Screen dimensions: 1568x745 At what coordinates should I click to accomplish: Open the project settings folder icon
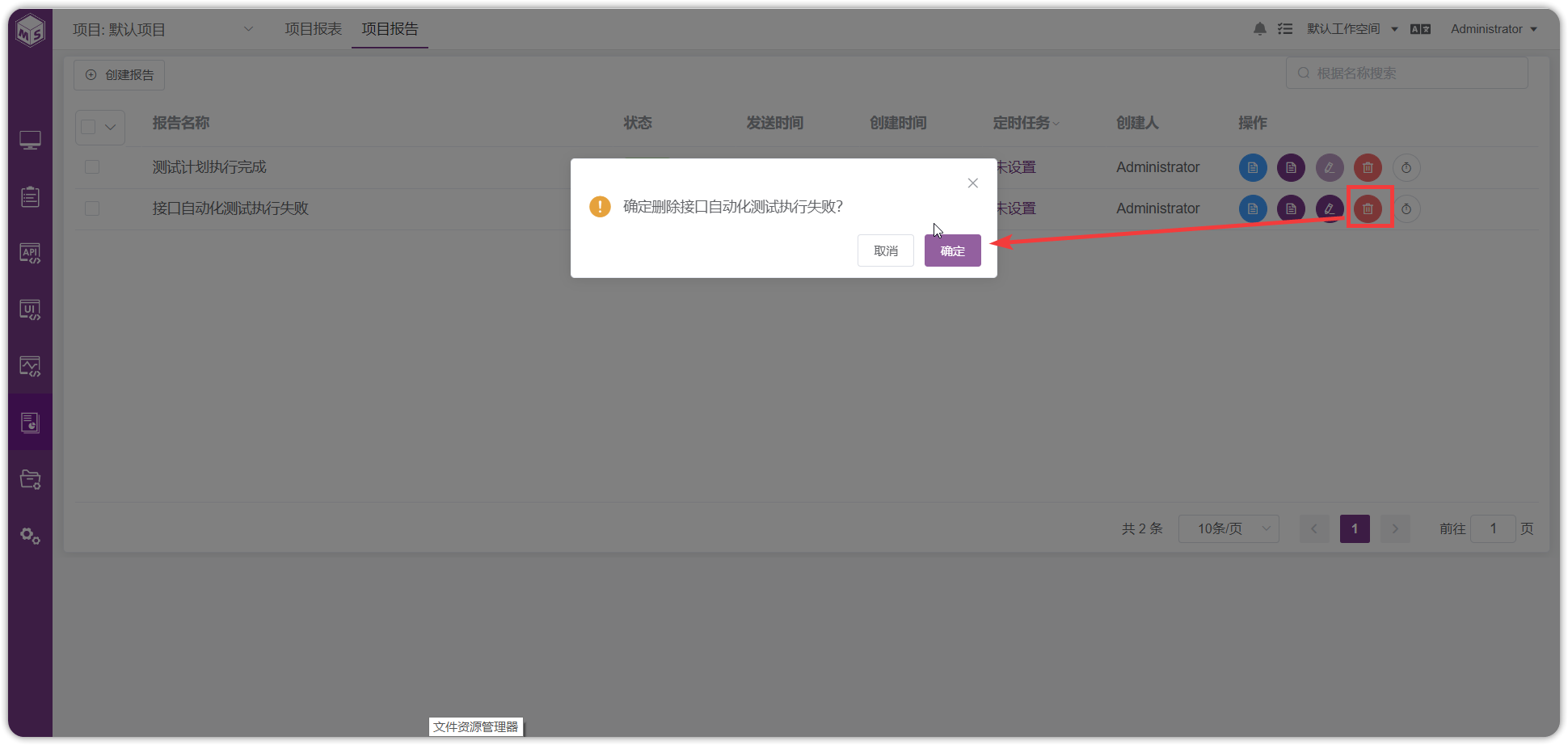[30, 479]
